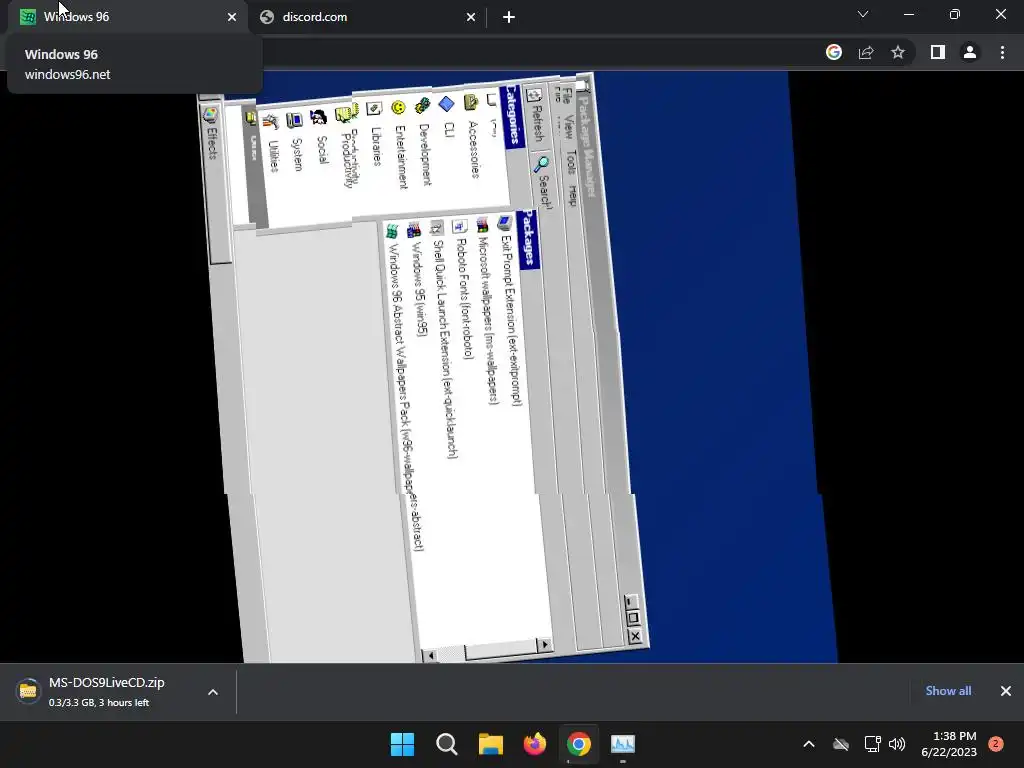Open the Windows Start menu

[402, 744]
